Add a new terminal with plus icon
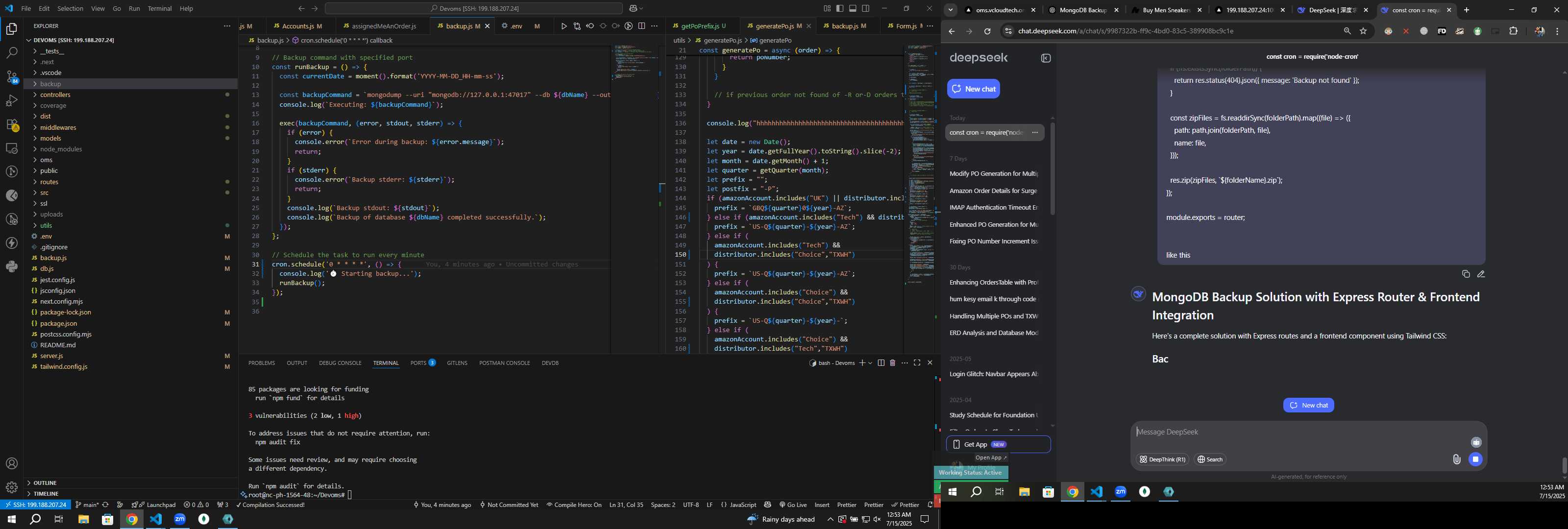The height and width of the screenshot is (529, 1568). click(862, 363)
